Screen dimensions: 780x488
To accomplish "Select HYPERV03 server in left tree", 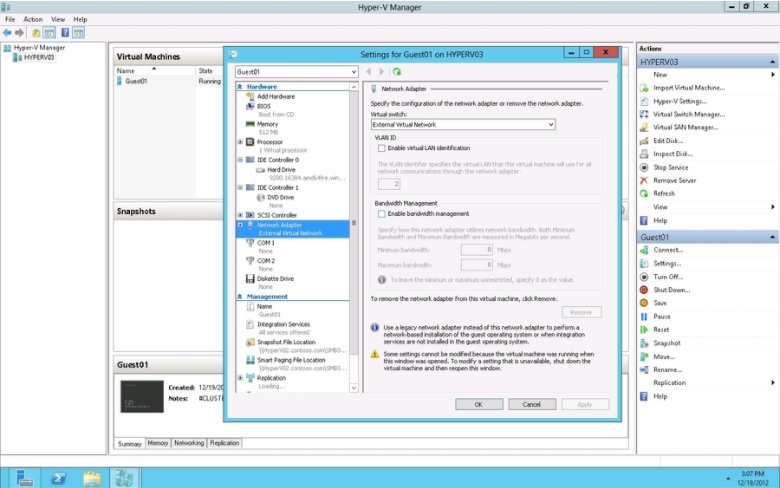I will (x=39, y=58).
